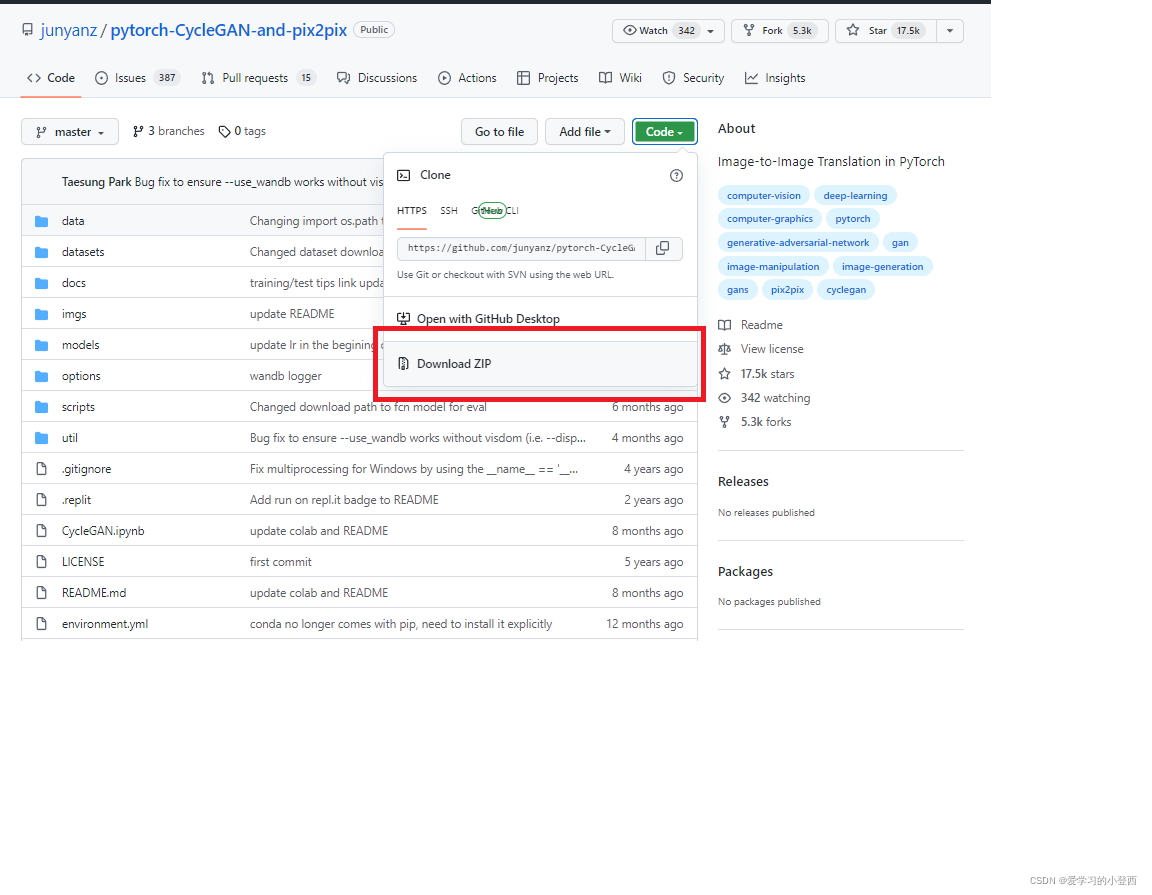
Task: Select the SSH clone tab
Action: coord(449,211)
